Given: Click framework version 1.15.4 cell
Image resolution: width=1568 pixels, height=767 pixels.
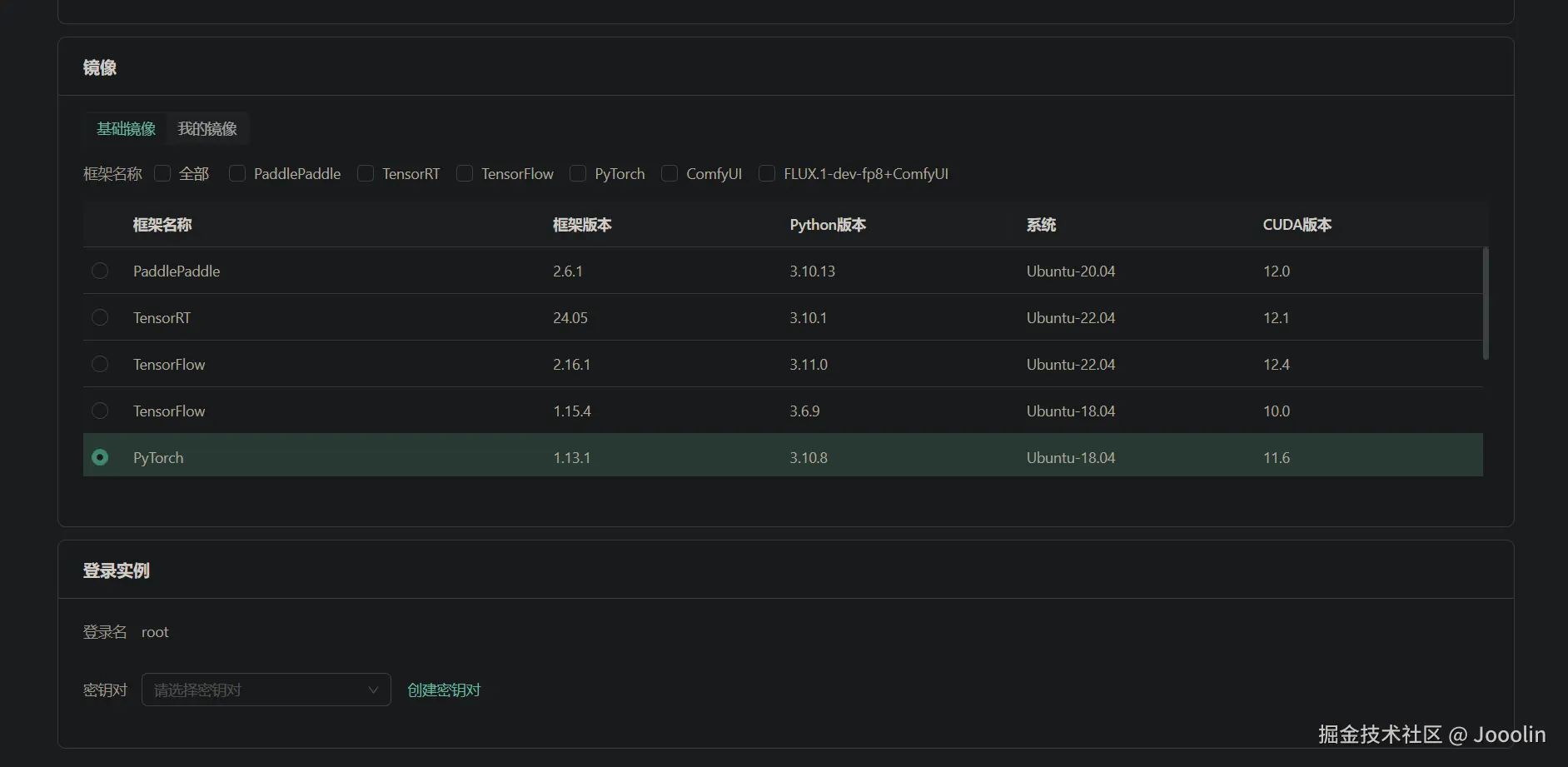Looking at the screenshot, I should (x=572, y=411).
